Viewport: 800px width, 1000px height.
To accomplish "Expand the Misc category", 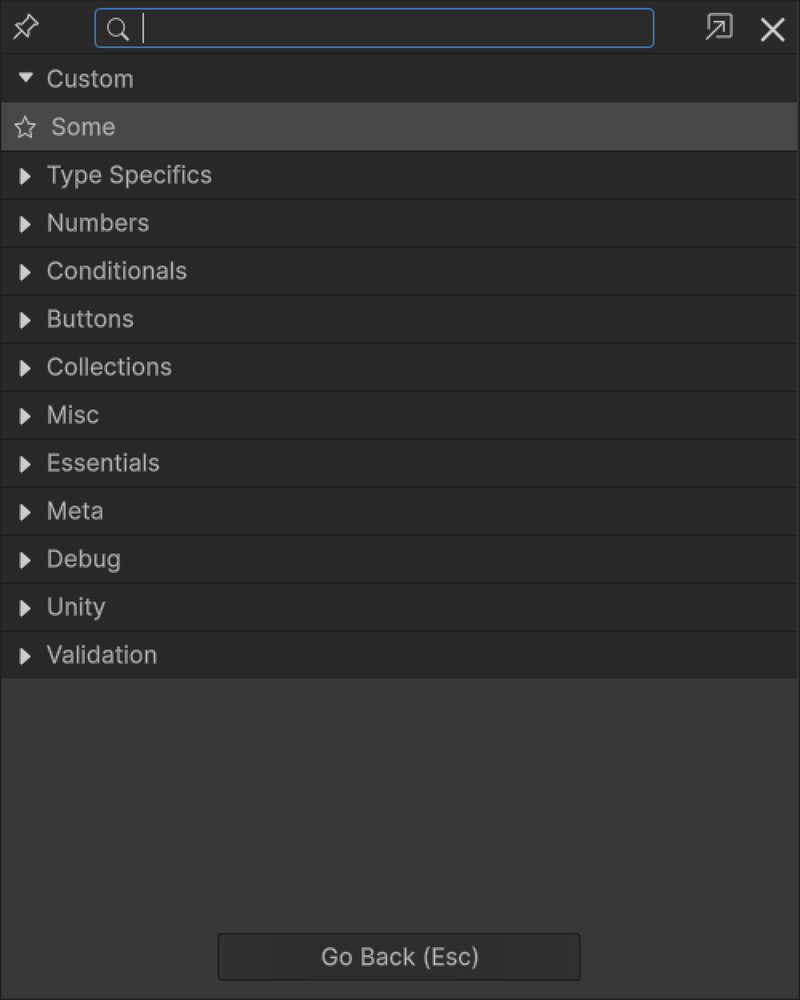I will tap(25, 415).
